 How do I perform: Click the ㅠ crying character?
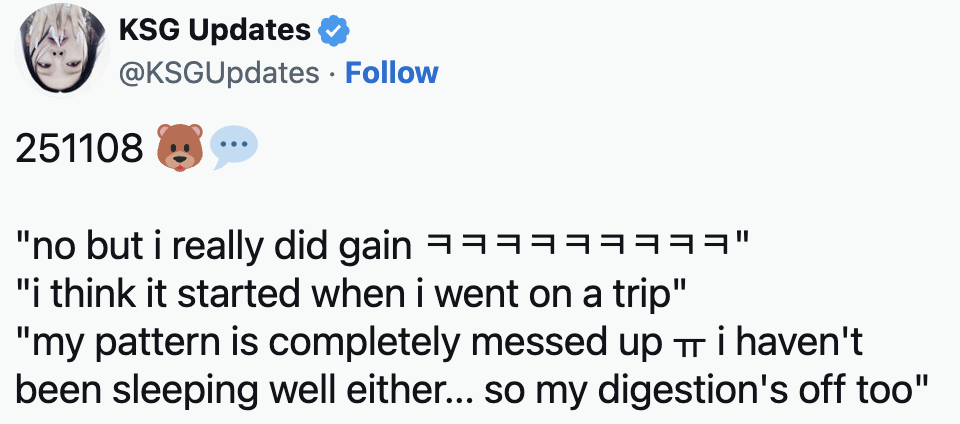688,344
